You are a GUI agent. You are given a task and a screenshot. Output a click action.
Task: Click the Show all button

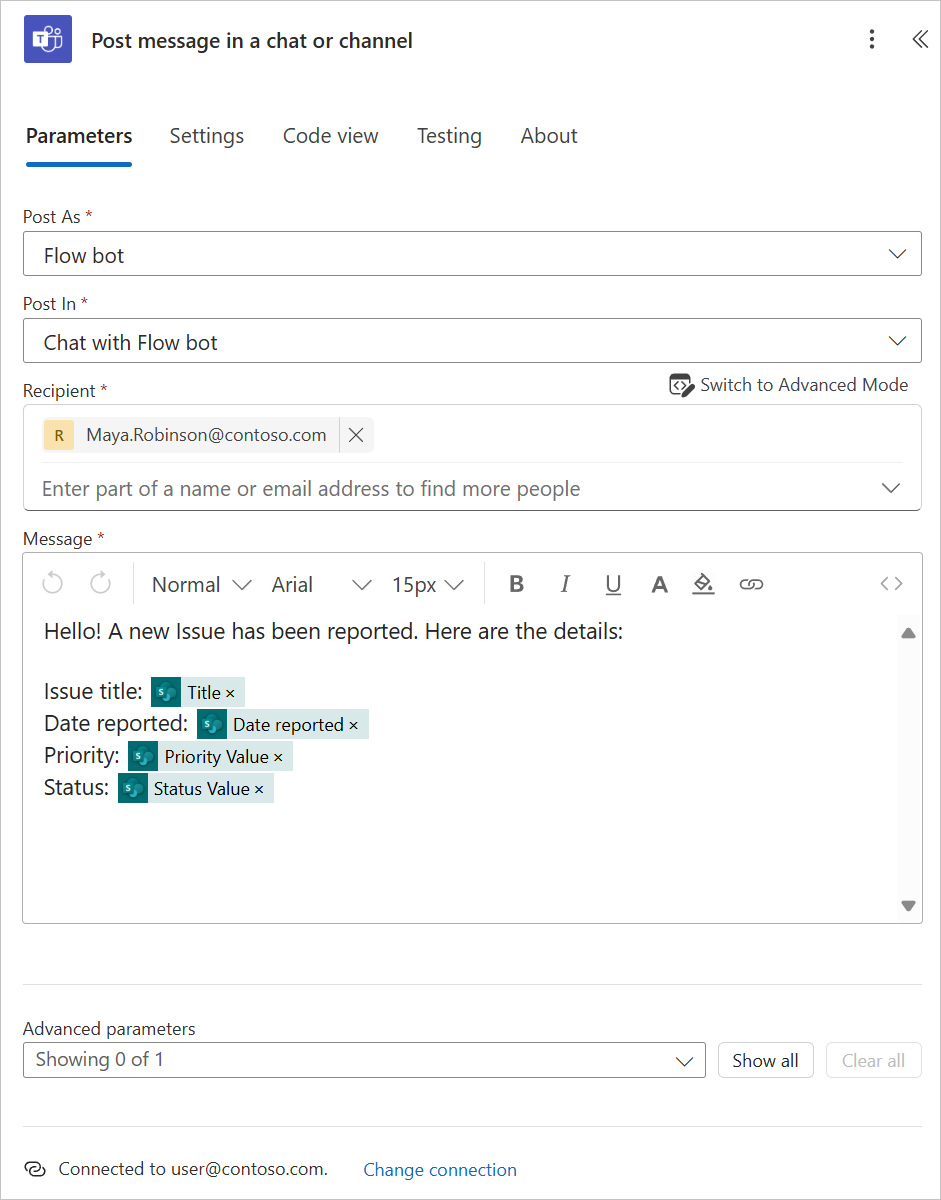(x=765, y=1060)
